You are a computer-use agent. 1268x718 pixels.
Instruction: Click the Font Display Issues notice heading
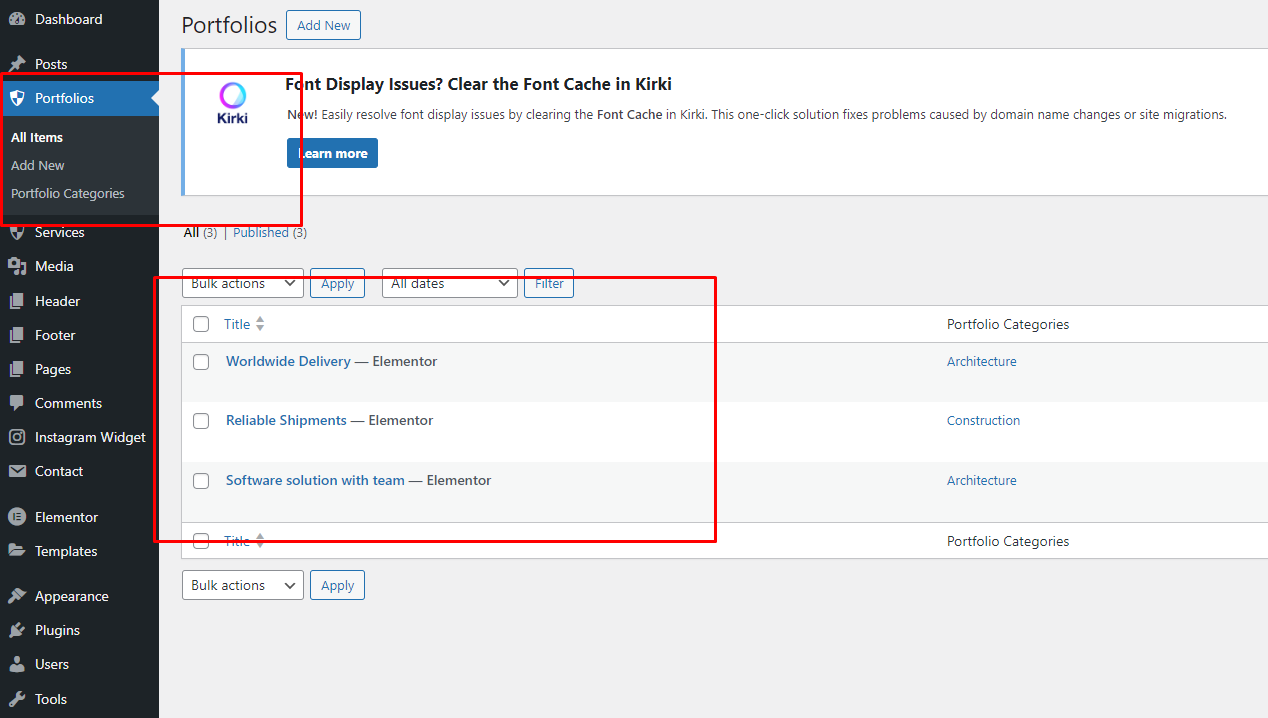[478, 84]
